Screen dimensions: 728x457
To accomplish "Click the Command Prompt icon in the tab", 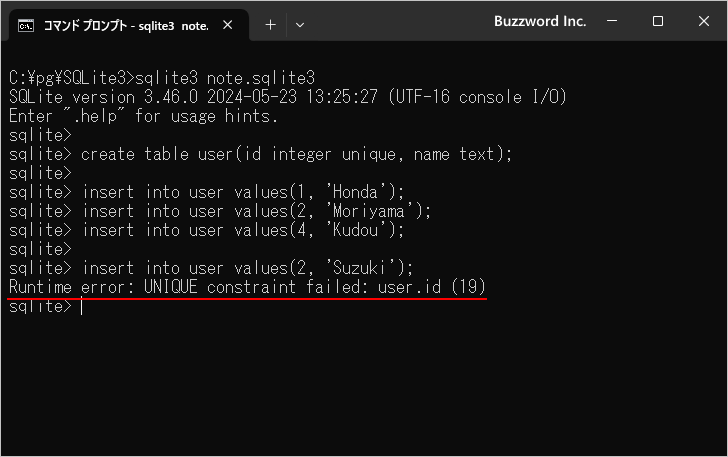I will (27, 25).
